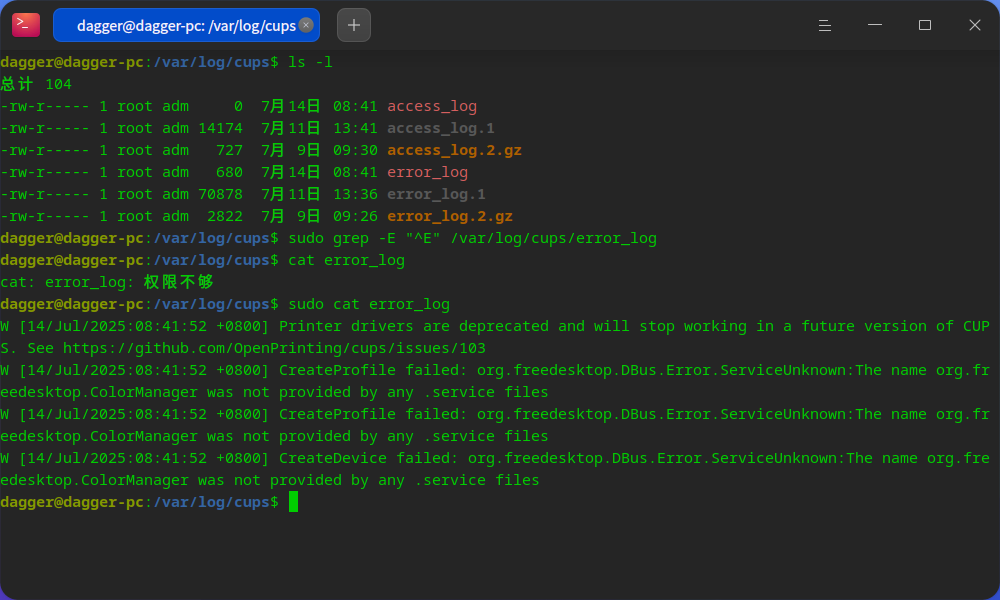Click the terminal app icon in title bar
Screen dimensions: 1000x600
pyautogui.click(x=26, y=25)
